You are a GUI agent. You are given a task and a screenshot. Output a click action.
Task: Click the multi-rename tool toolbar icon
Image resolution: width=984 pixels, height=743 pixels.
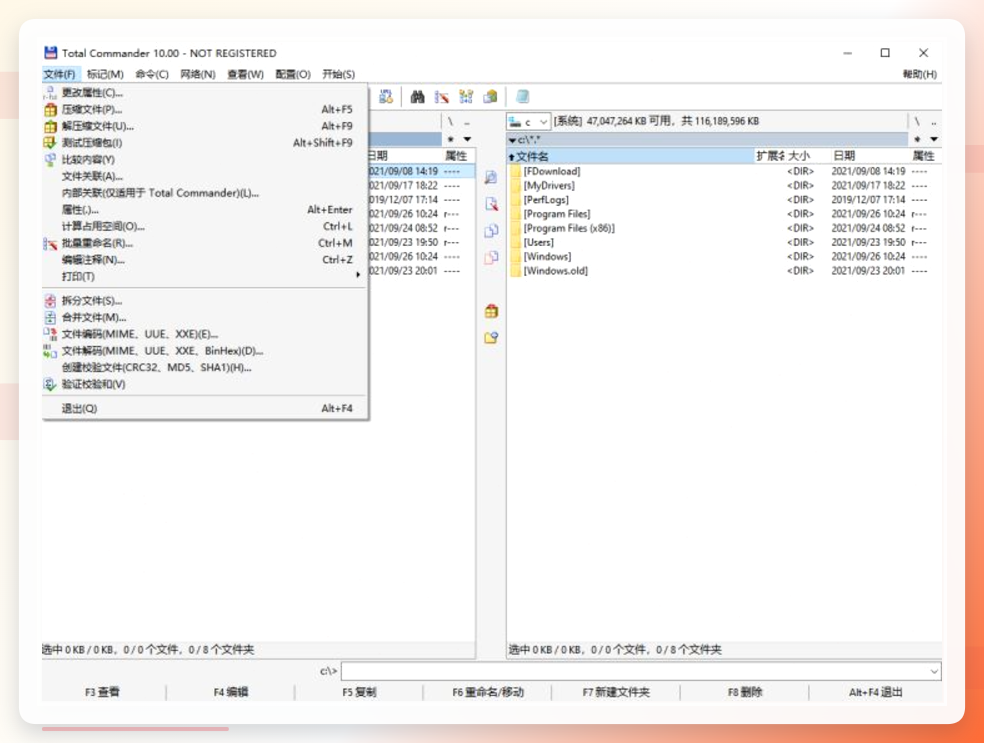point(442,97)
